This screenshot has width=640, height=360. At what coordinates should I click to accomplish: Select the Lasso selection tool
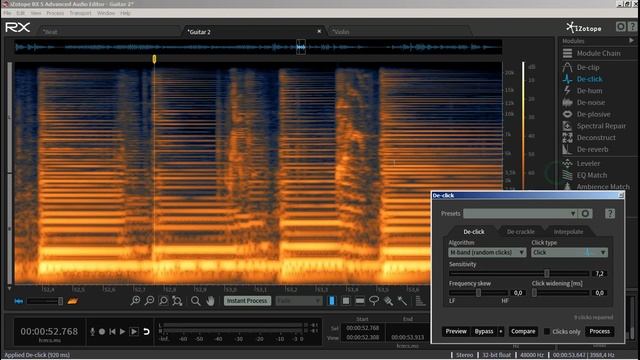click(x=373, y=301)
